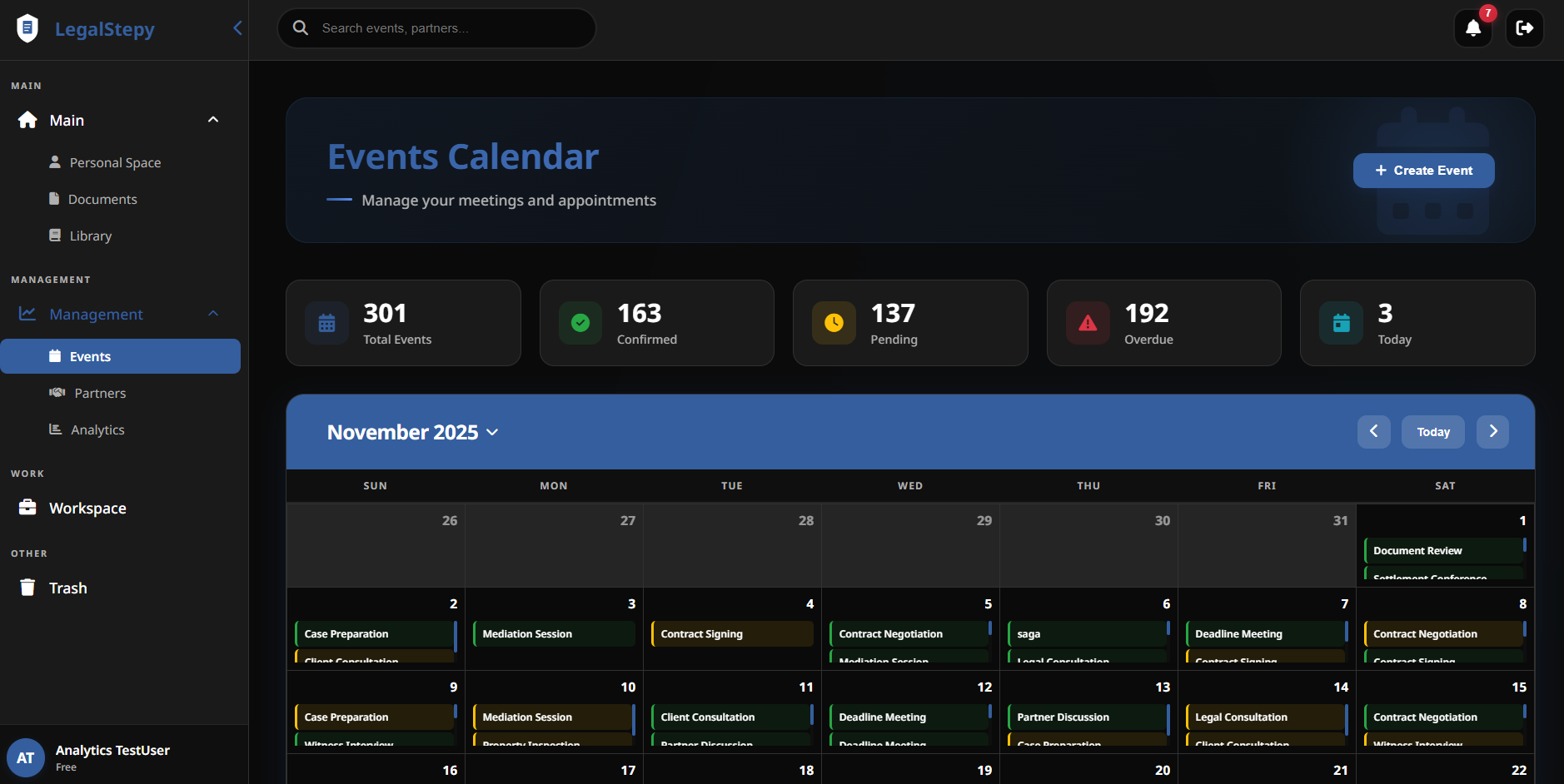Image resolution: width=1564 pixels, height=784 pixels.
Task: Click the yellow Pending clock icon
Action: [834, 323]
